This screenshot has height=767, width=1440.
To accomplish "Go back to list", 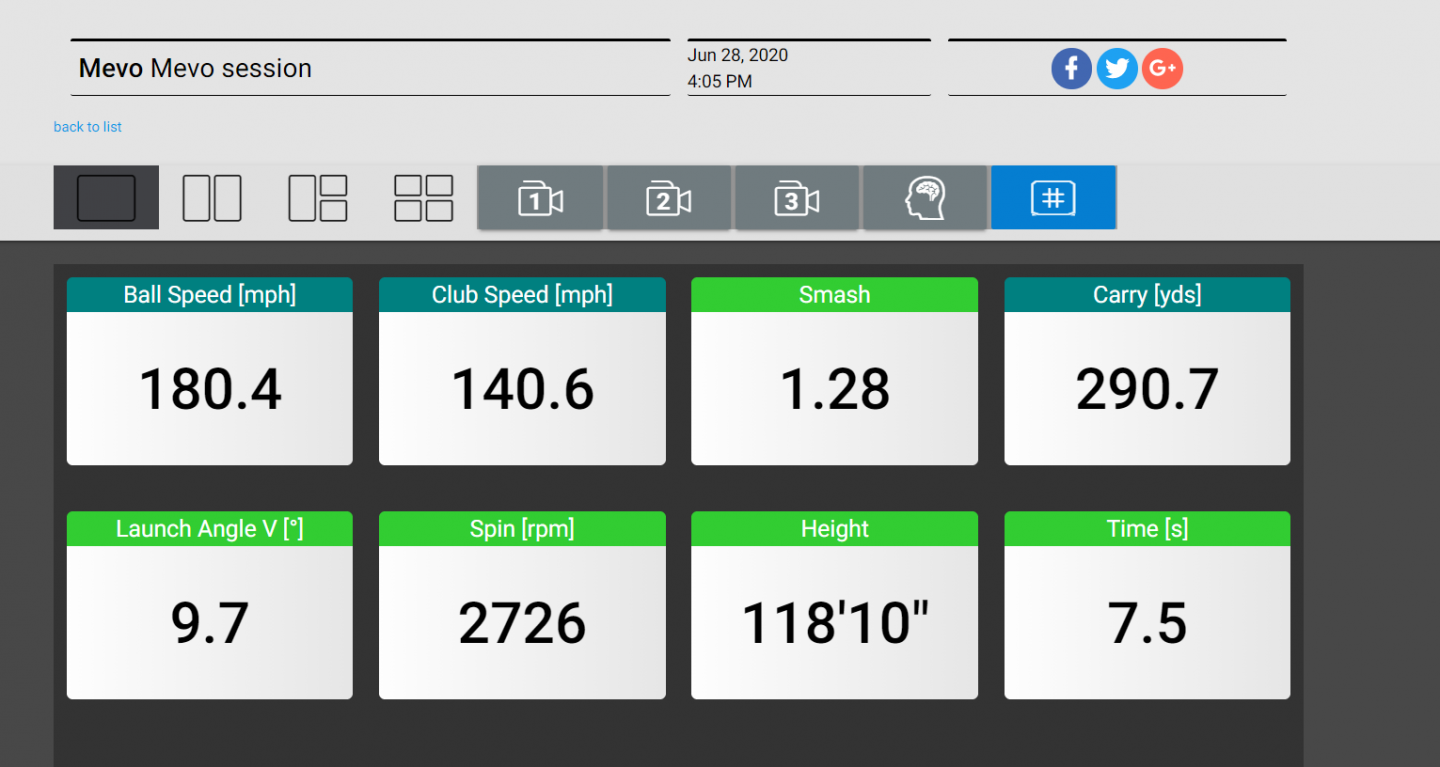I will point(88,127).
